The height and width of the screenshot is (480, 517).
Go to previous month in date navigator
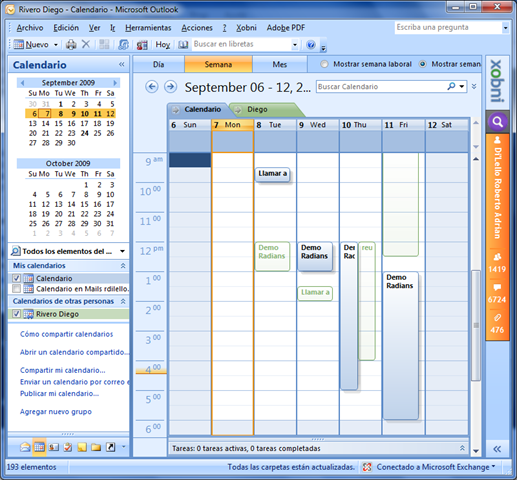pos(22,83)
